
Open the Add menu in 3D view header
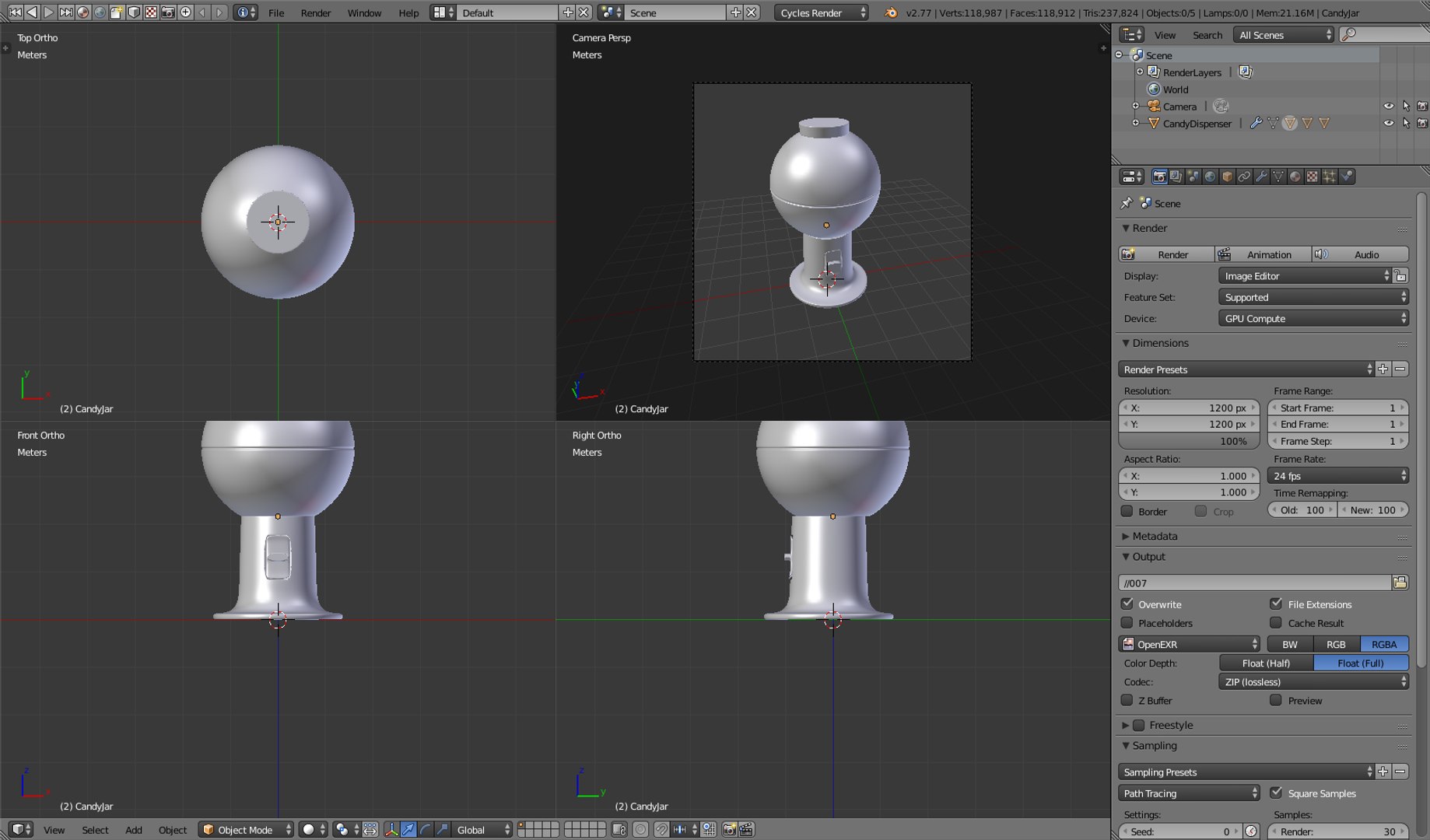pos(134,830)
